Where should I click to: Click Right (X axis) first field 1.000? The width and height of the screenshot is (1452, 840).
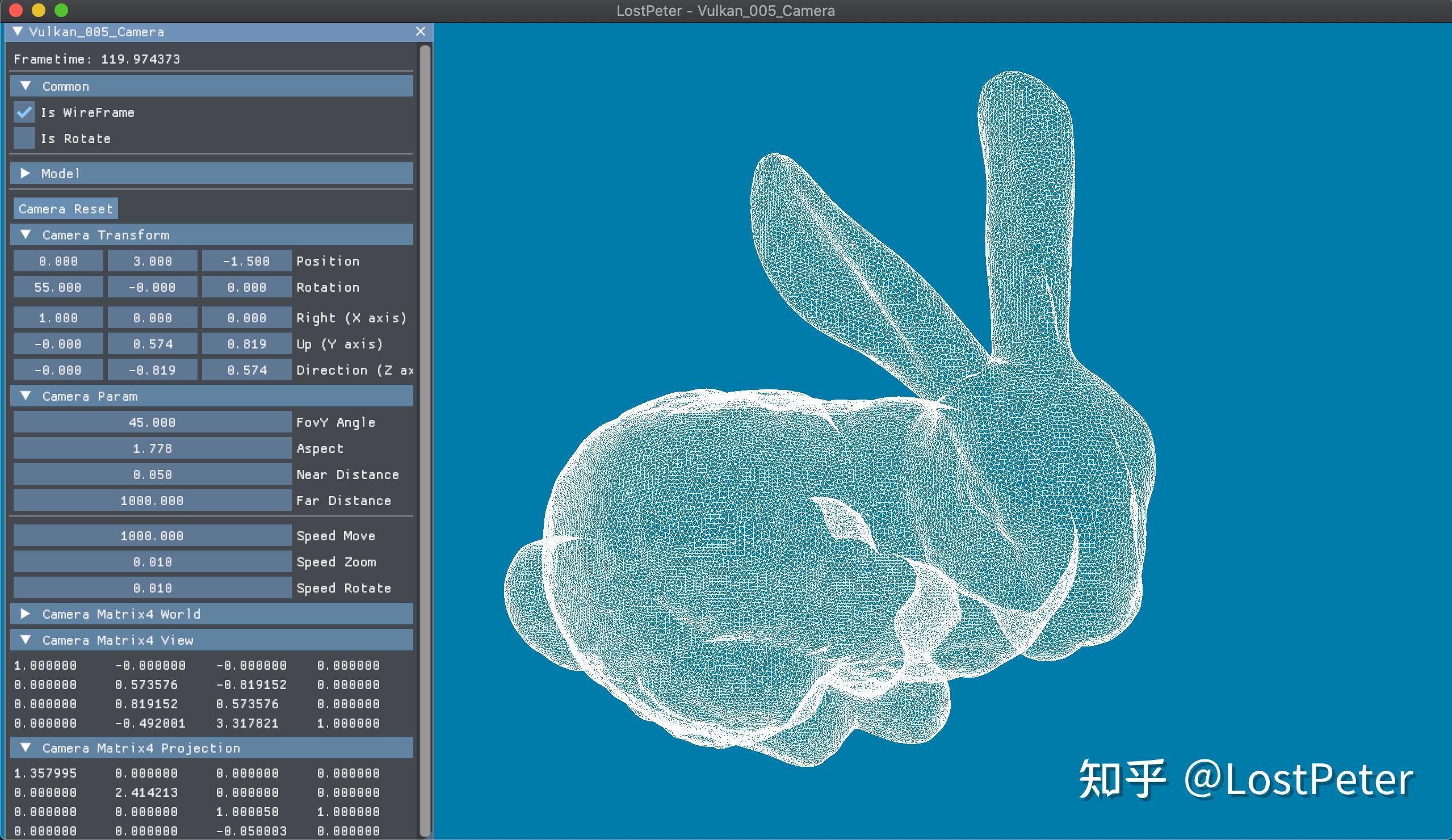(x=58, y=317)
